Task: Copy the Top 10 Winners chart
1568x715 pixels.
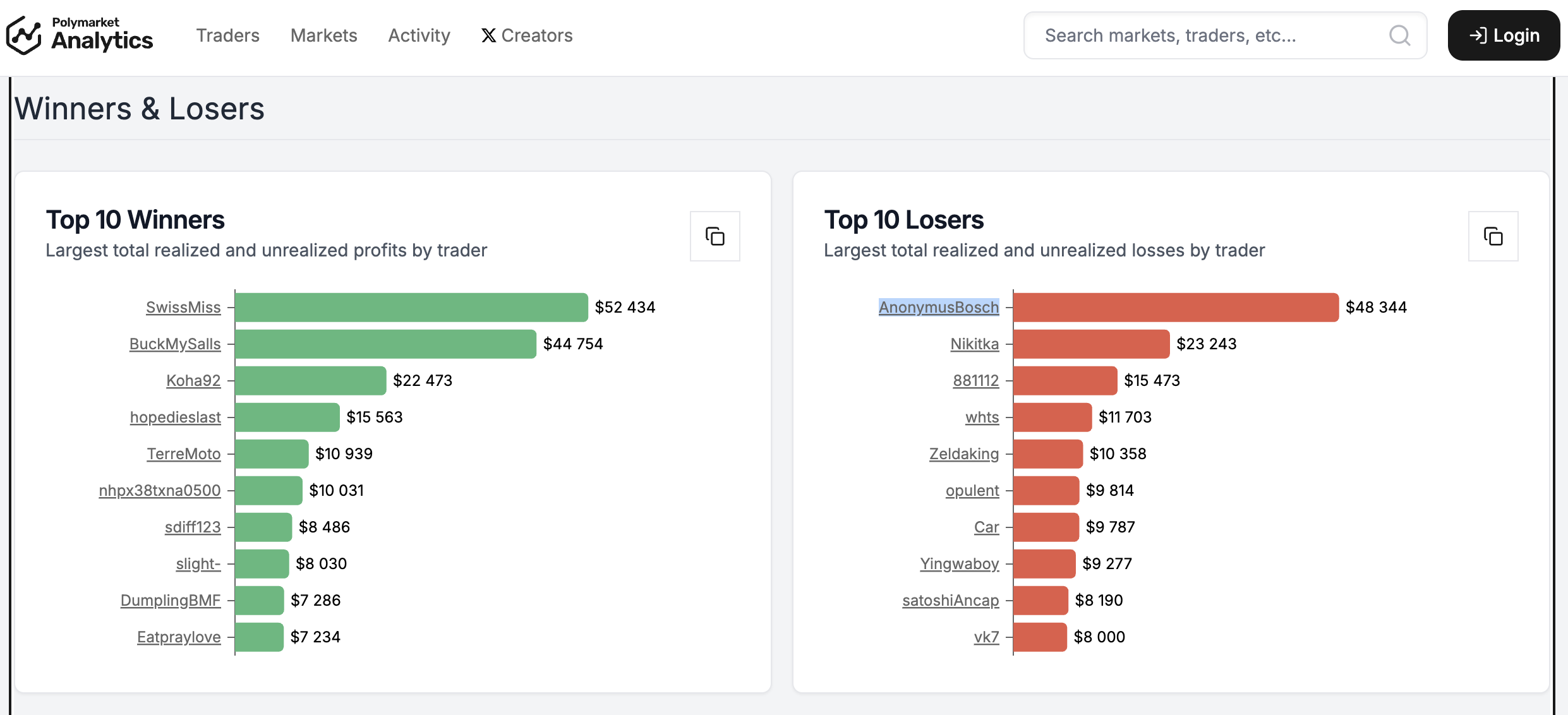Action: click(x=715, y=236)
